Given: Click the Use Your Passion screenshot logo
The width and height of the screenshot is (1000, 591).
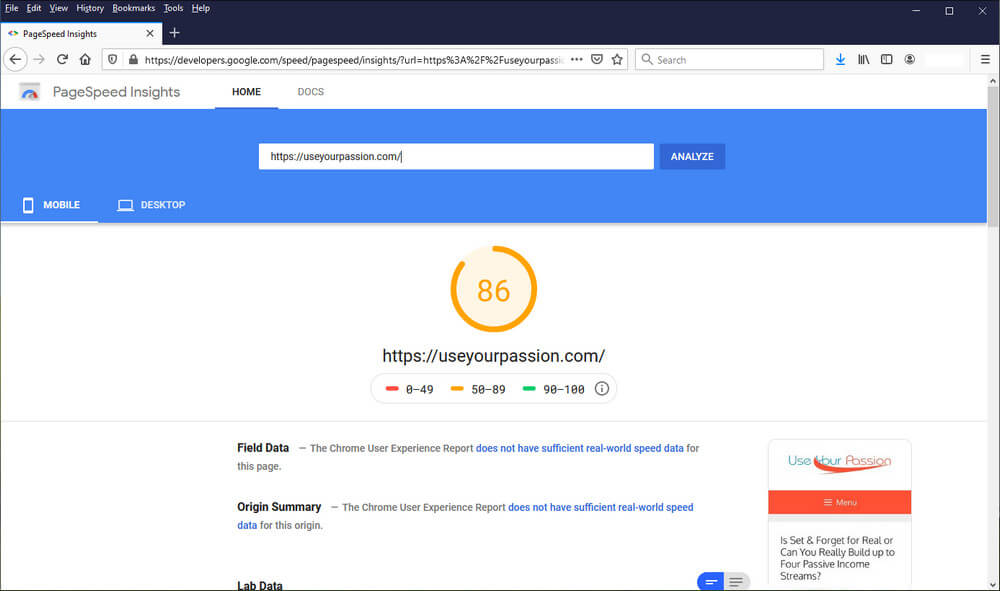Looking at the screenshot, I should point(839,462).
